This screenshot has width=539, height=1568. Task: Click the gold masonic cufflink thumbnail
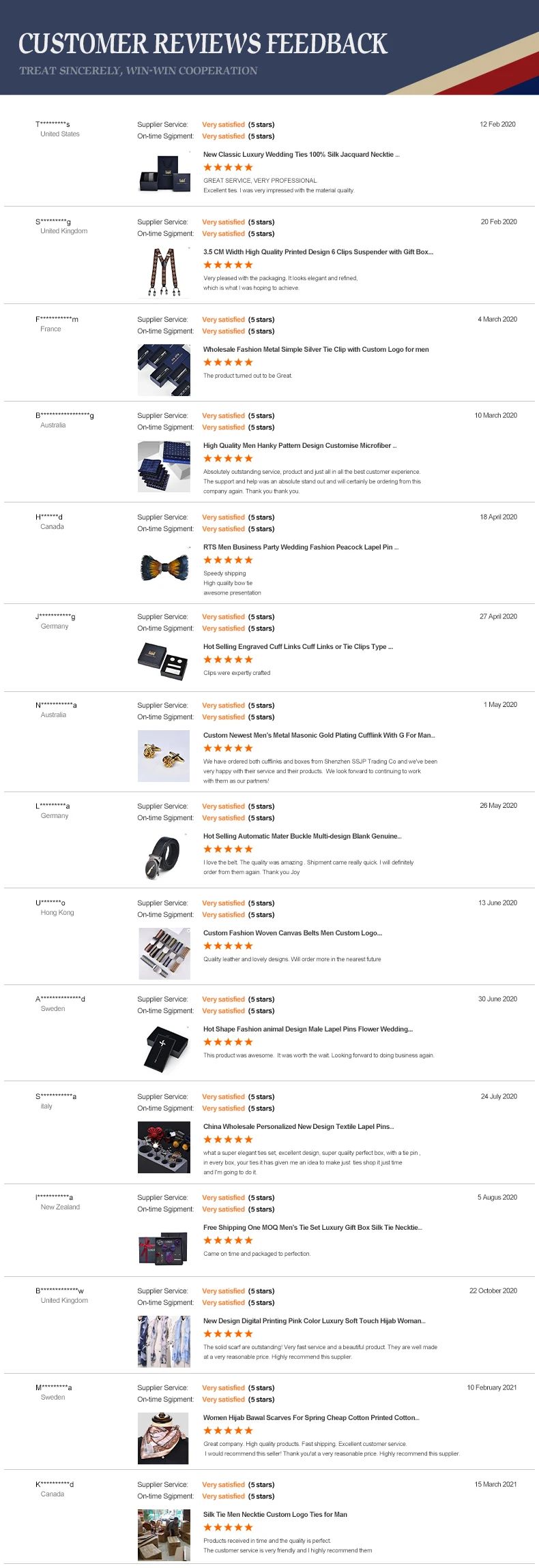click(164, 755)
